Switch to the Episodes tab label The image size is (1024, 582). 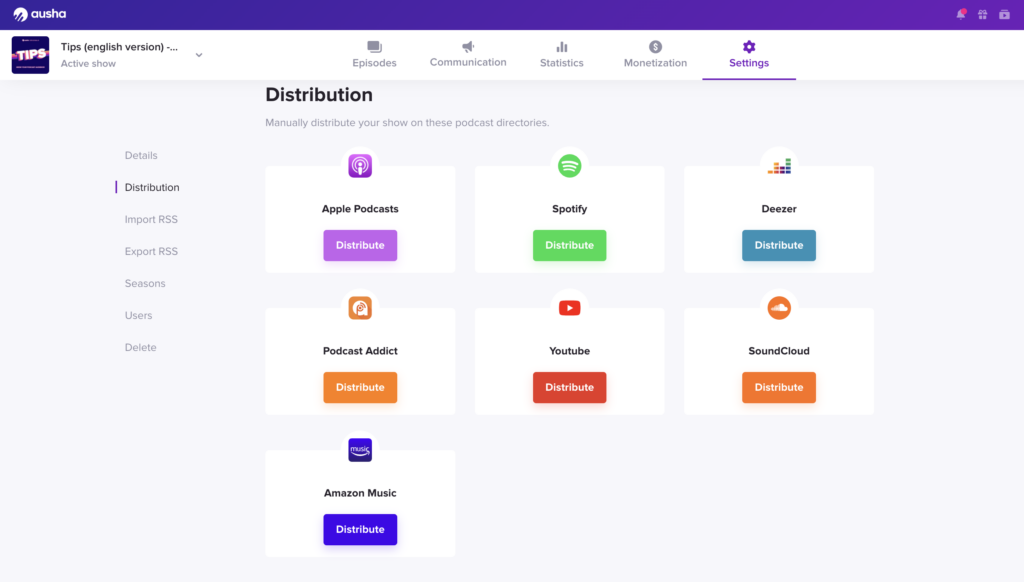click(x=374, y=63)
